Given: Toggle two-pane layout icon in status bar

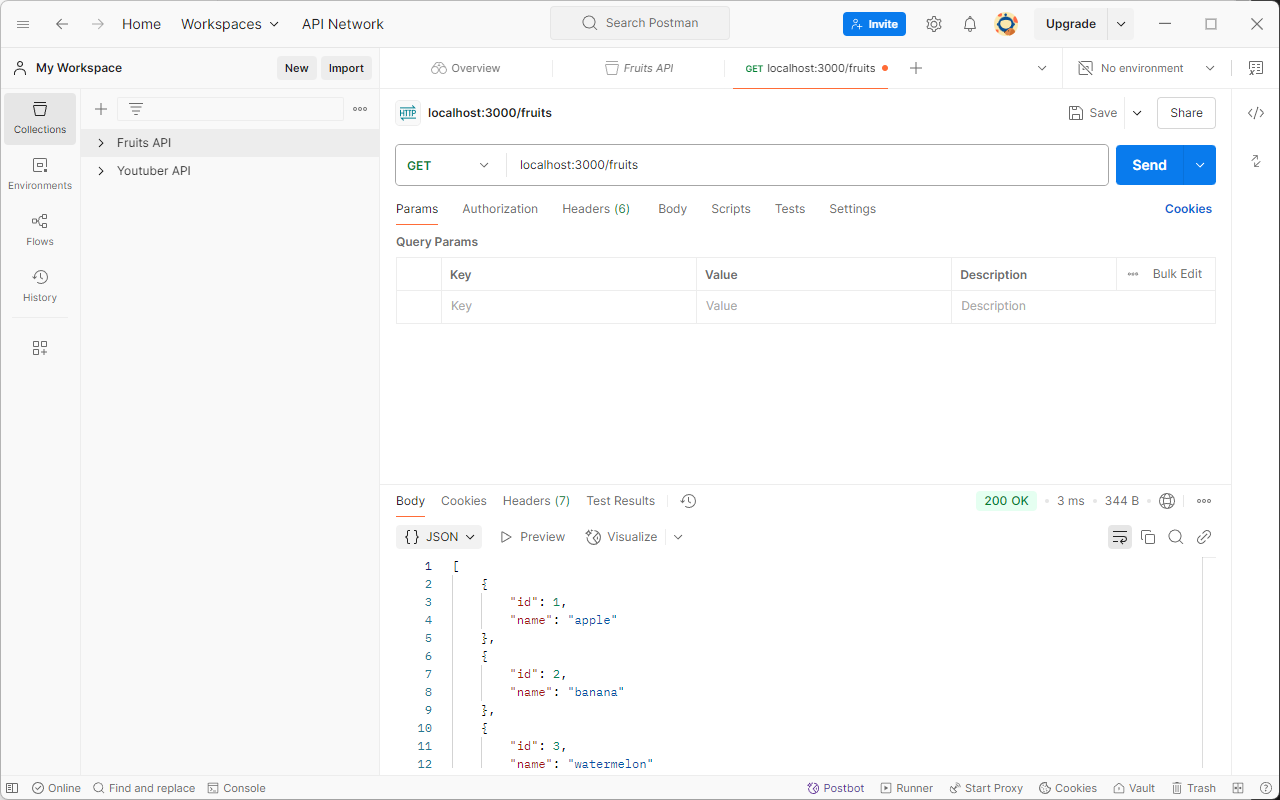Looking at the screenshot, I should pyautogui.click(x=1238, y=788).
